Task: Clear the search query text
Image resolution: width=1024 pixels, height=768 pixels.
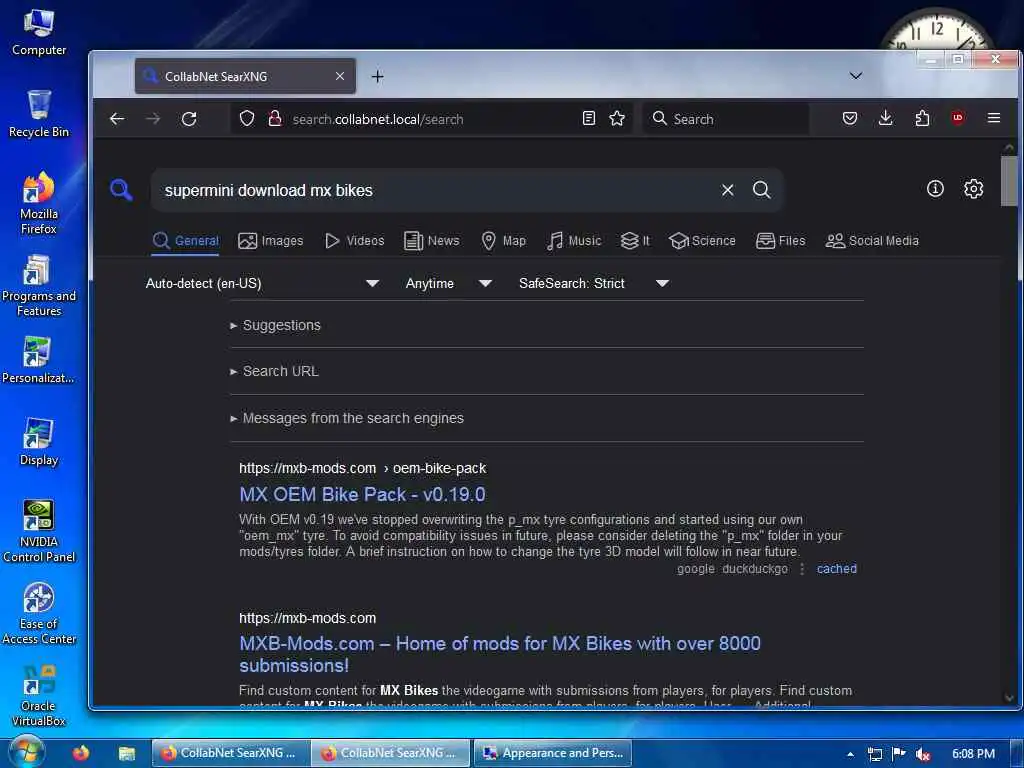Action: click(728, 190)
